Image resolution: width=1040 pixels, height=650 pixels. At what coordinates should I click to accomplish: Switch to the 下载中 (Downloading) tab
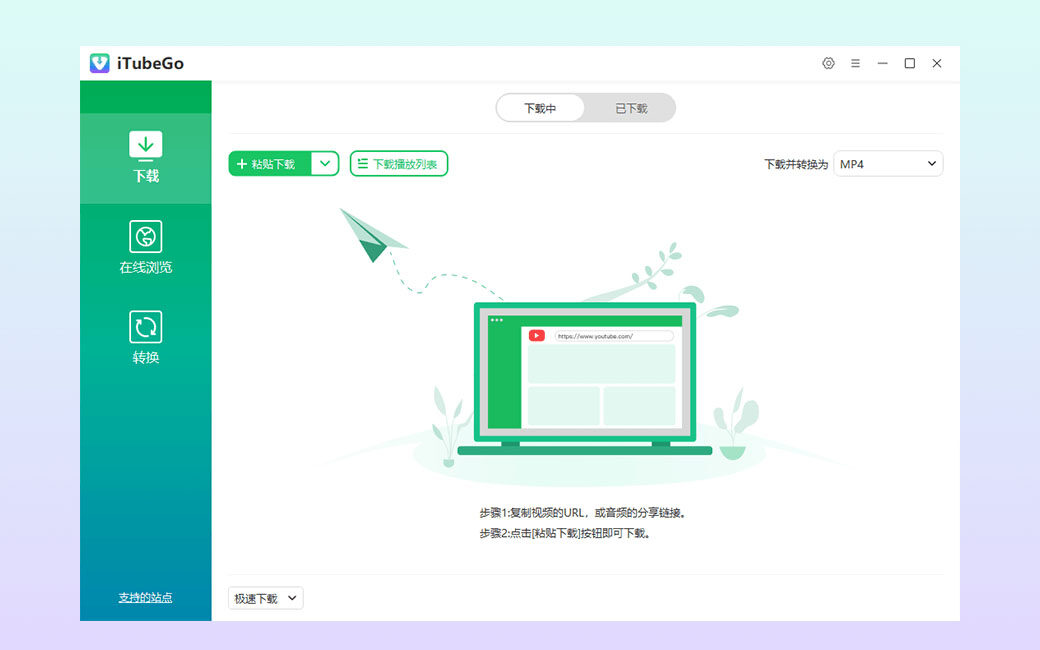pos(540,108)
